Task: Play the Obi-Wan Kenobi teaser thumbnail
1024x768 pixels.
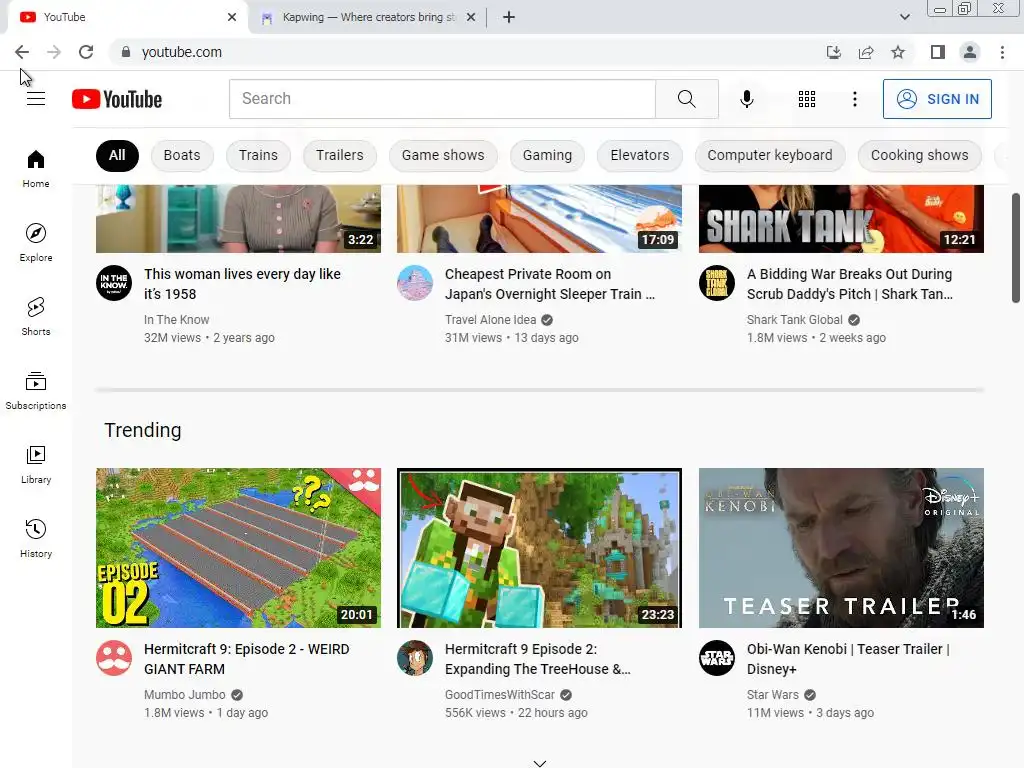Action: (841, 548)
